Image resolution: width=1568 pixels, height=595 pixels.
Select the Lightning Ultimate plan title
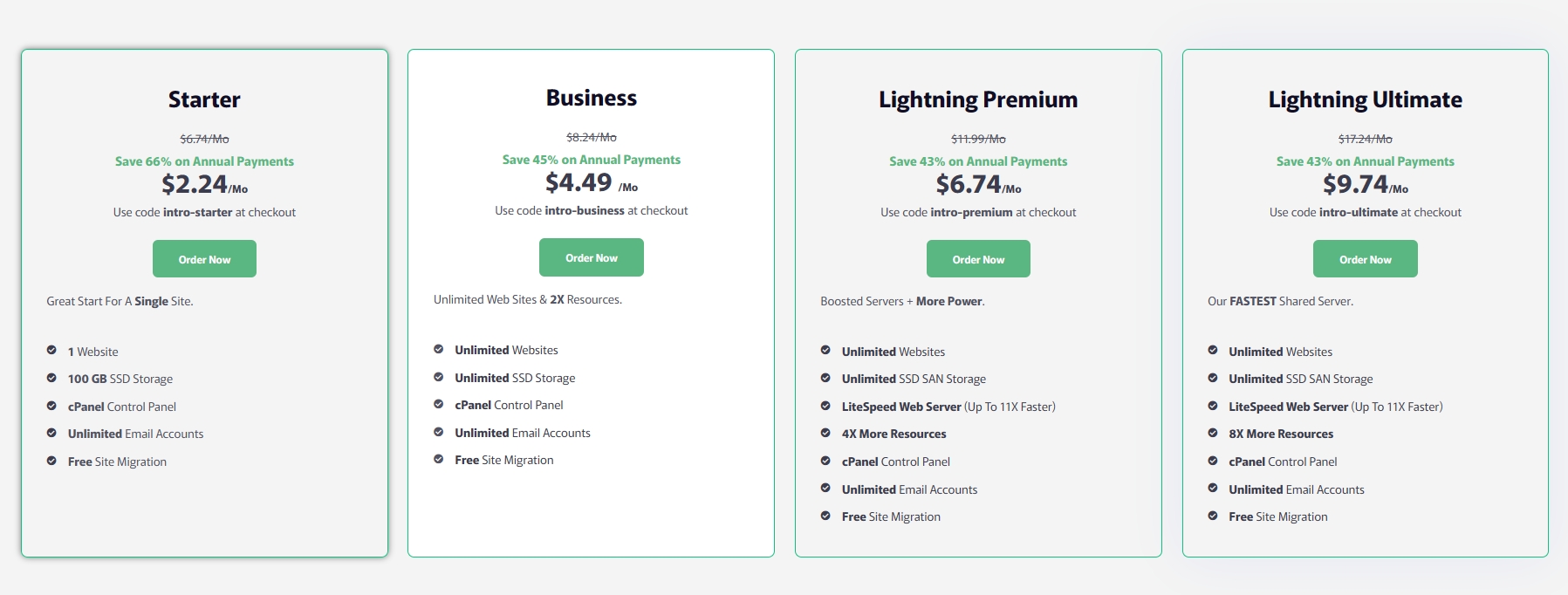coord(1365,99)
